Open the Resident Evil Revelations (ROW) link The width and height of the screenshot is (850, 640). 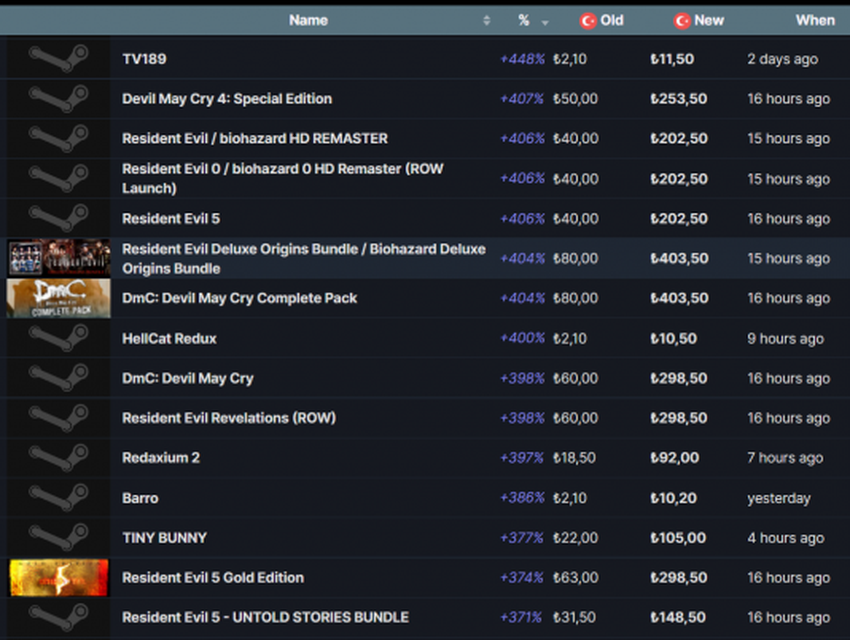click(x=228, y=418)
